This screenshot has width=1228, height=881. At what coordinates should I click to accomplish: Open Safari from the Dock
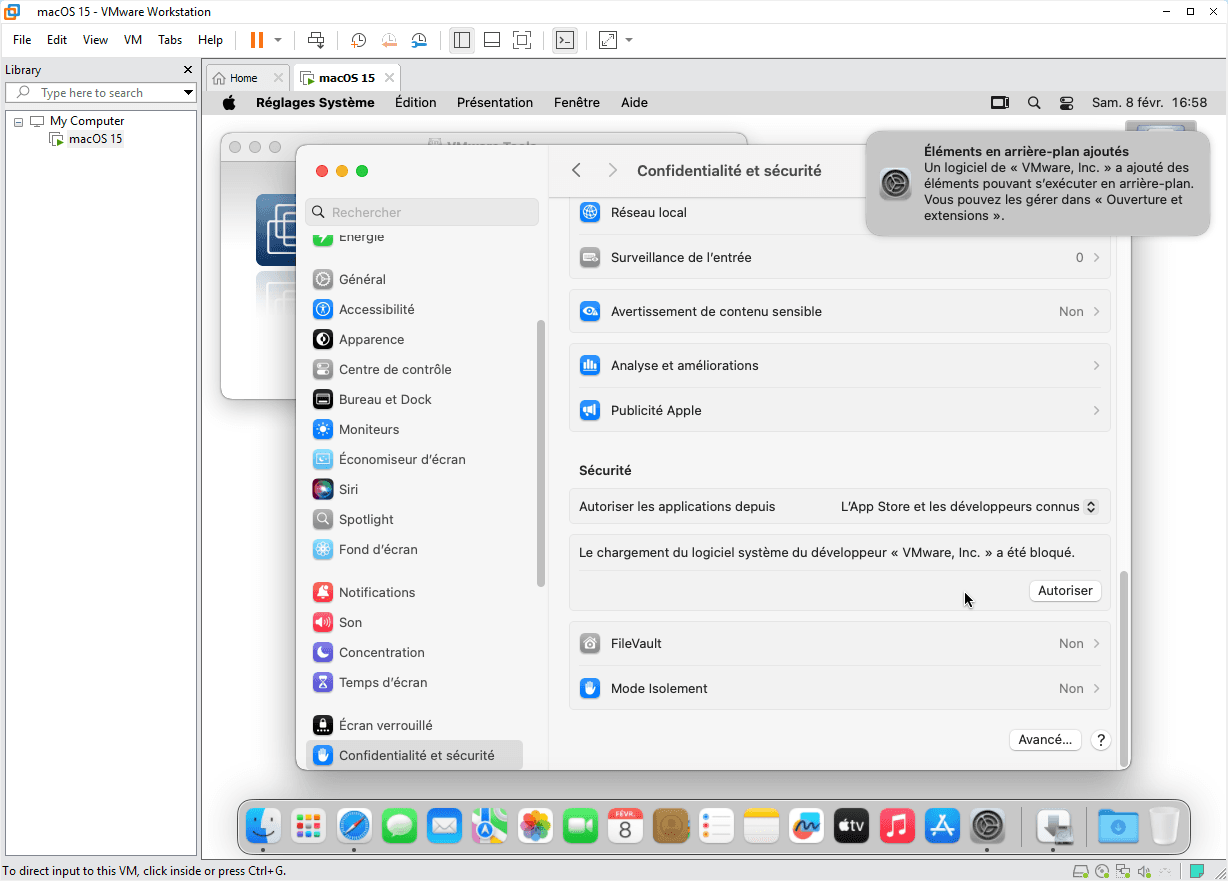(354, 826)
